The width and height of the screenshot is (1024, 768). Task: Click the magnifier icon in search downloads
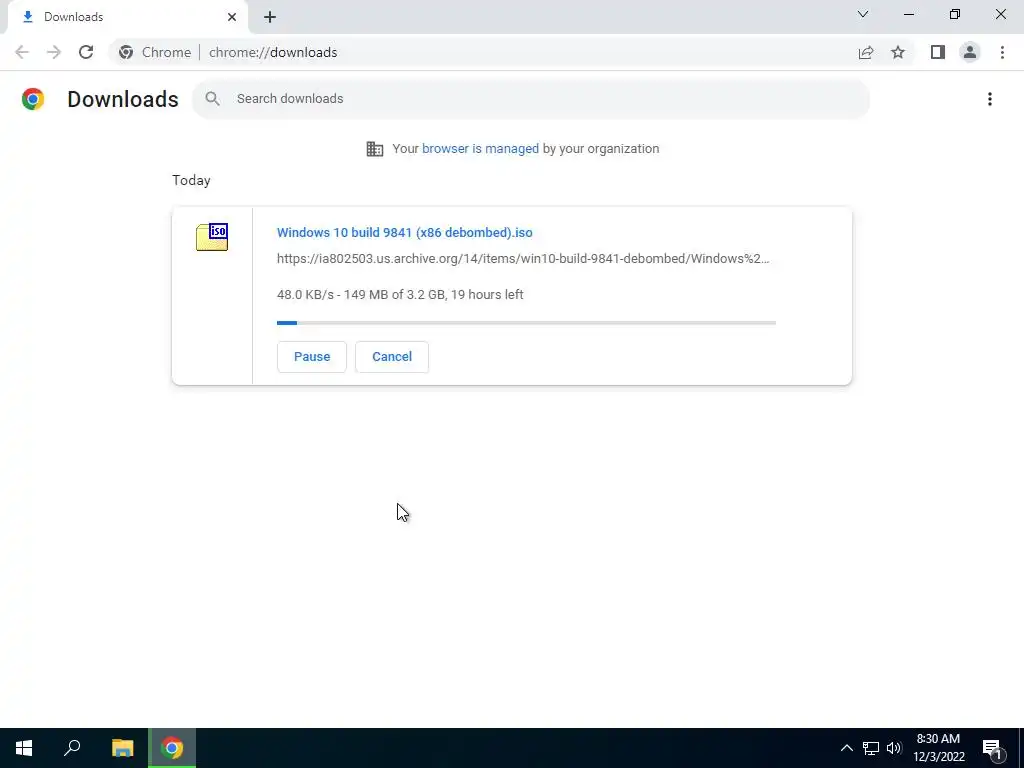click(x=212, y=99)
